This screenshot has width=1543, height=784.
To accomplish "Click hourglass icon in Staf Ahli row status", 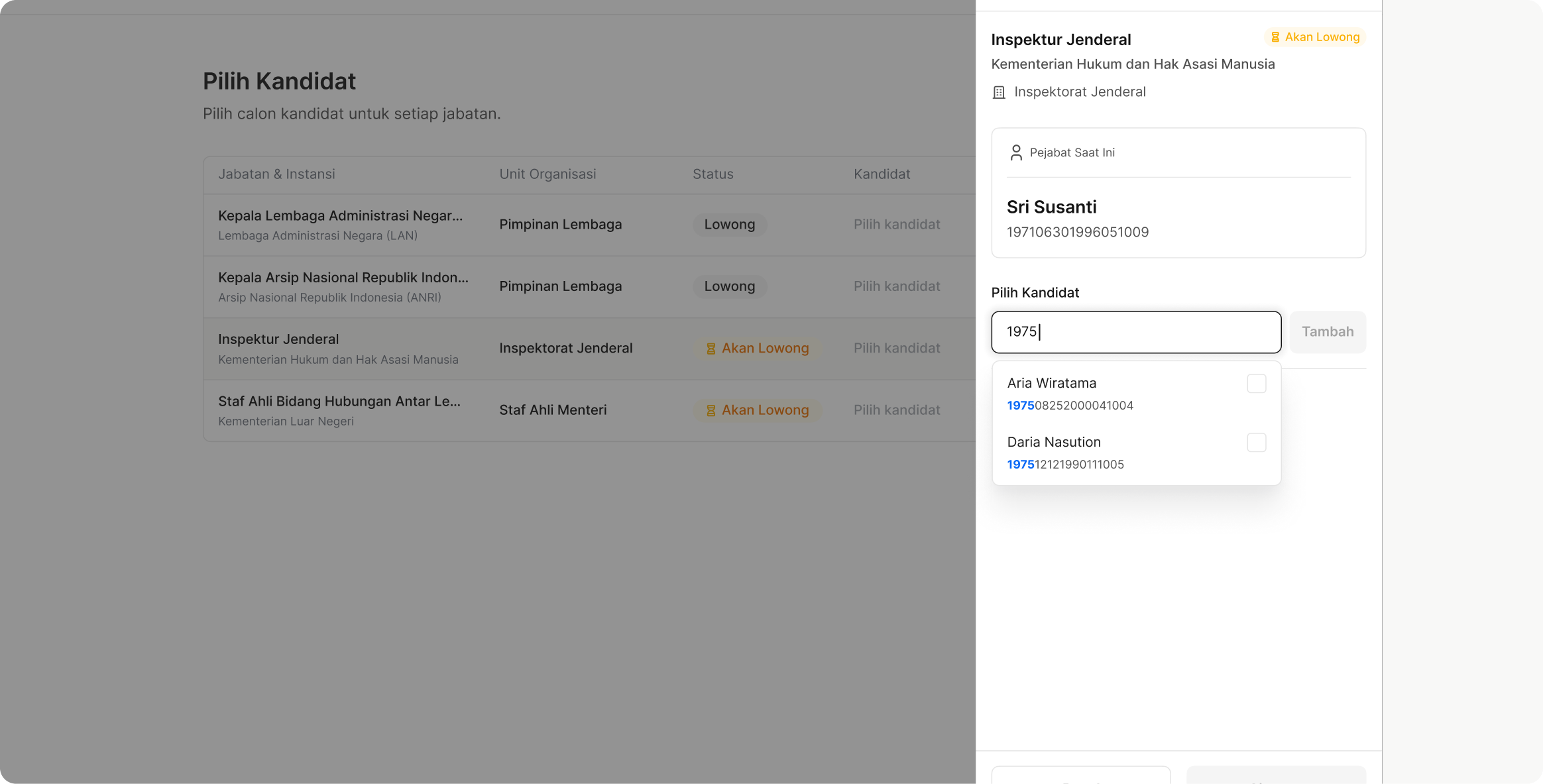I will point(711,410).
